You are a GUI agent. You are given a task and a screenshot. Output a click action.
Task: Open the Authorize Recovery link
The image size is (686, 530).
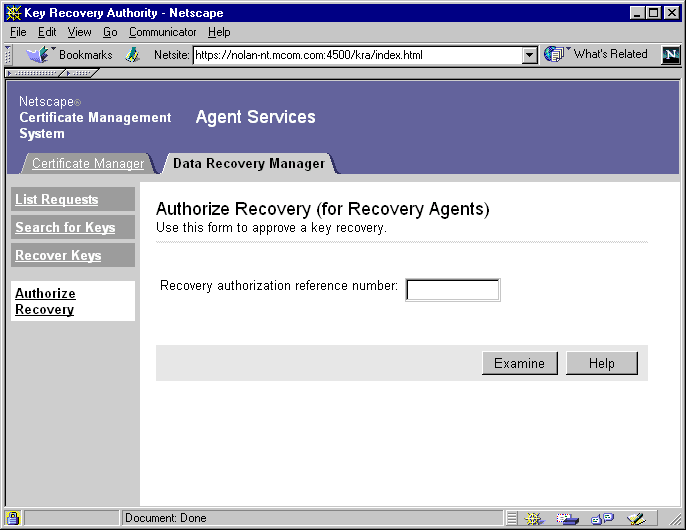click(x=45, y=301)
